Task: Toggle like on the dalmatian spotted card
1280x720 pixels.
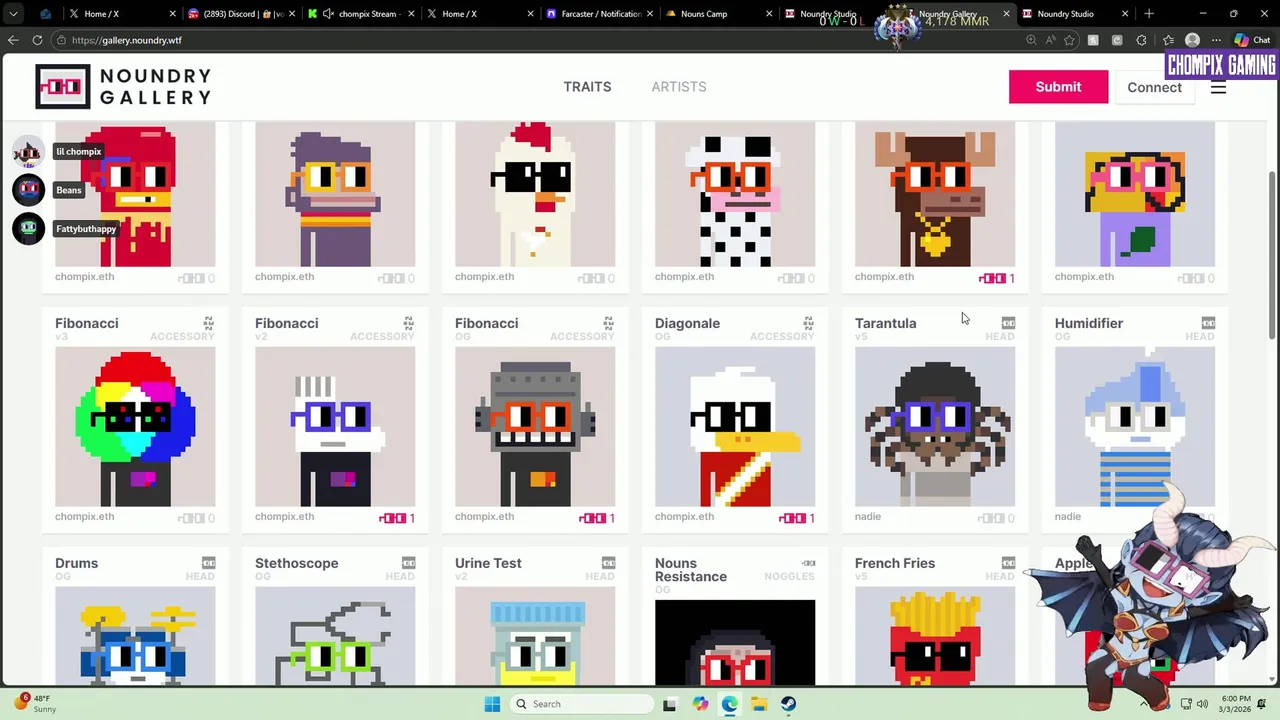Action: click(797, 278)
